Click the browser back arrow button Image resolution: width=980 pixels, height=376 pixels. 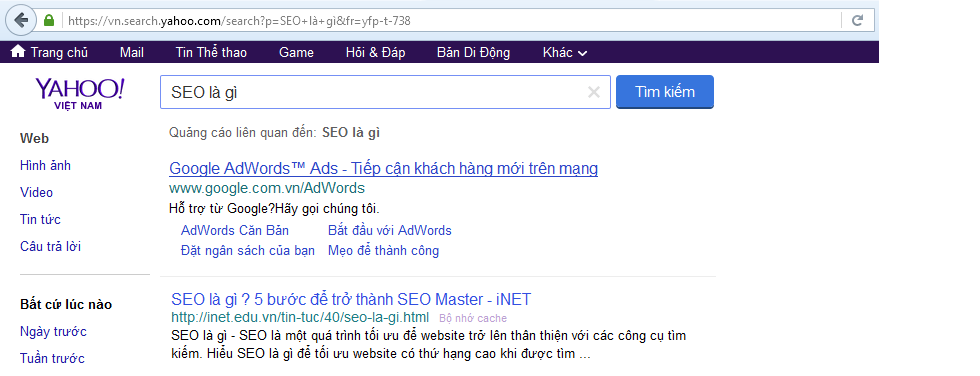[21, 20]
